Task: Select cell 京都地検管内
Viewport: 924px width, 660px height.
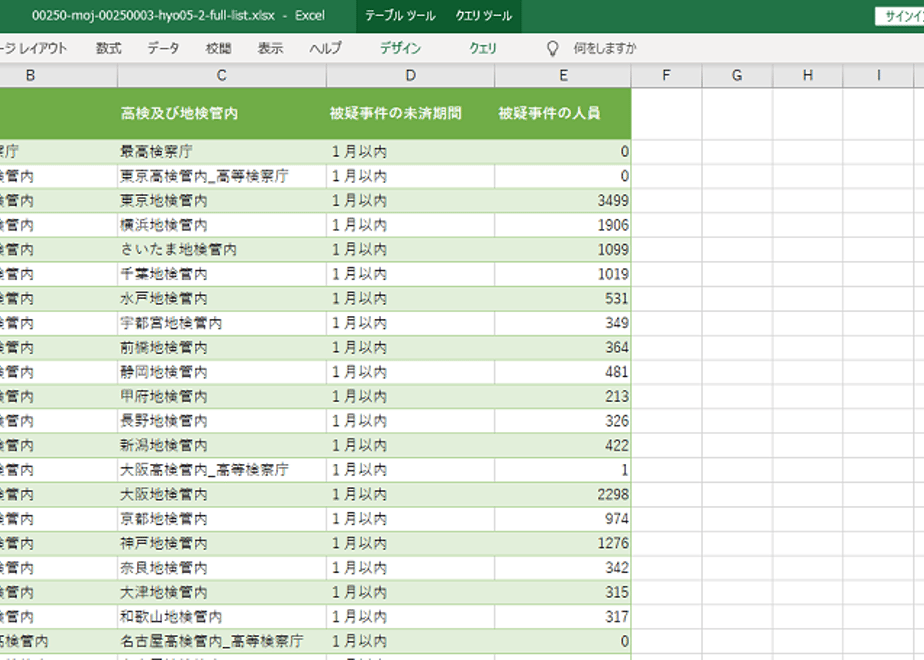Action: [x=222, y=519]
